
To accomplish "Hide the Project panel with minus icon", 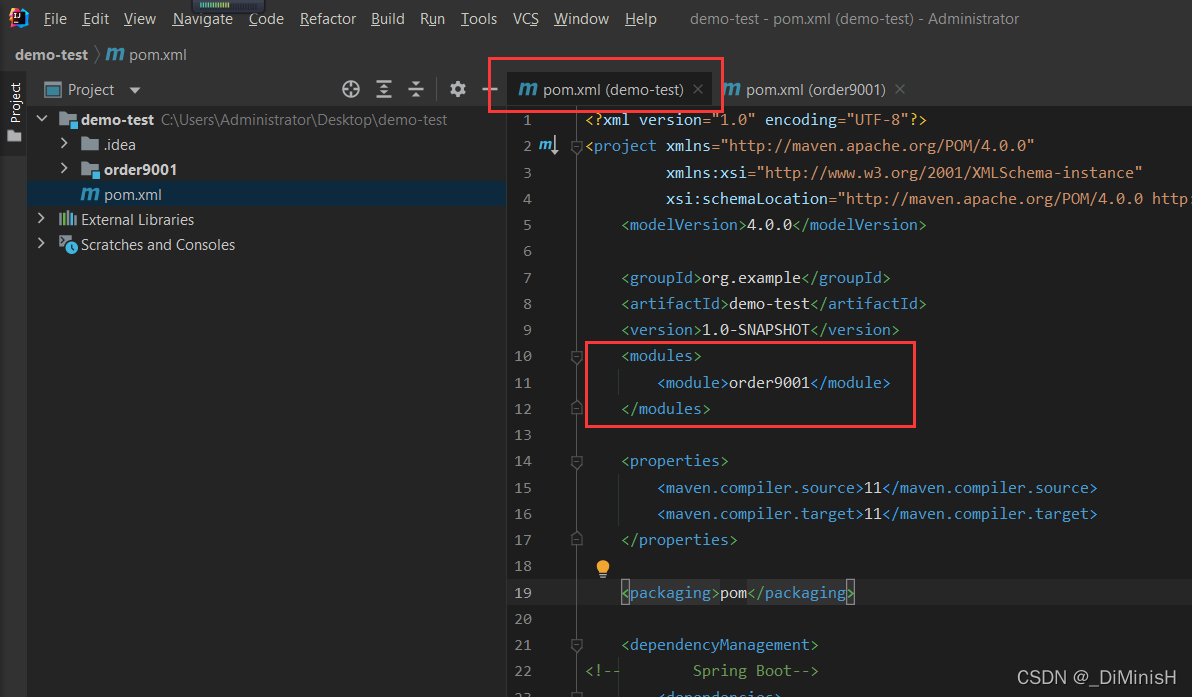I will (x=490, y=90).
